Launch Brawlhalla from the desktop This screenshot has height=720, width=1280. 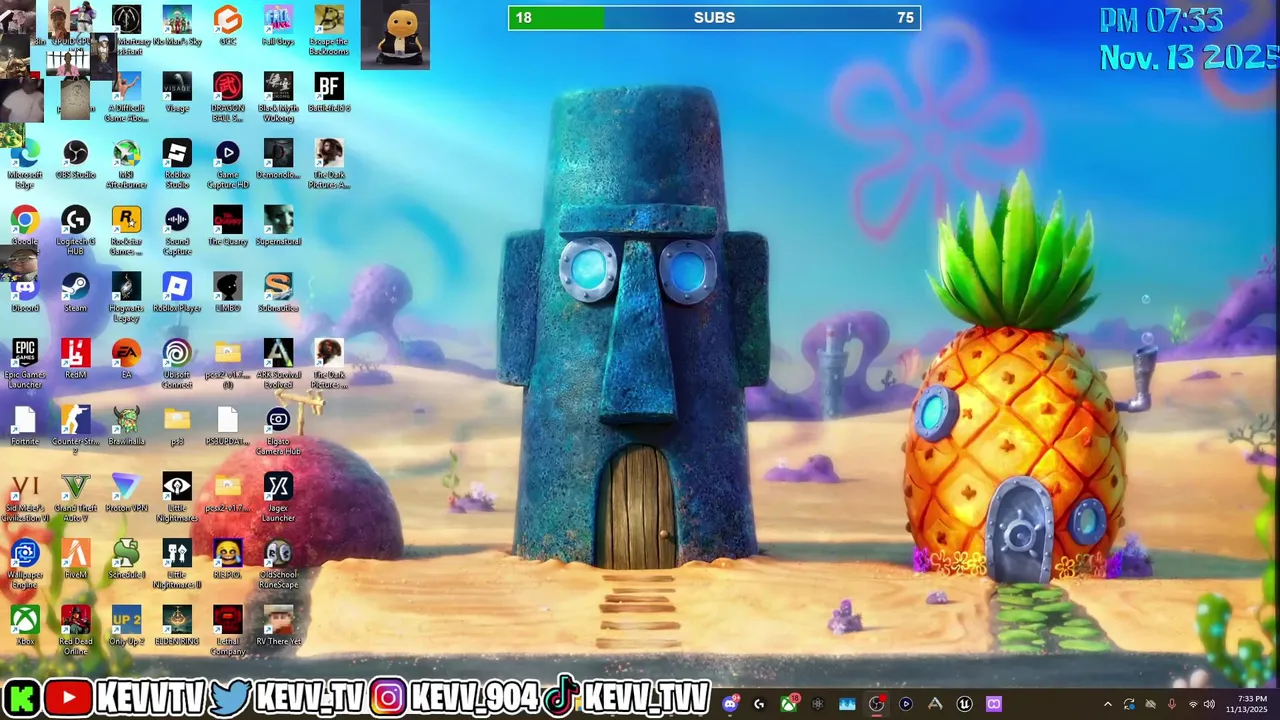(x=126, y=427)
